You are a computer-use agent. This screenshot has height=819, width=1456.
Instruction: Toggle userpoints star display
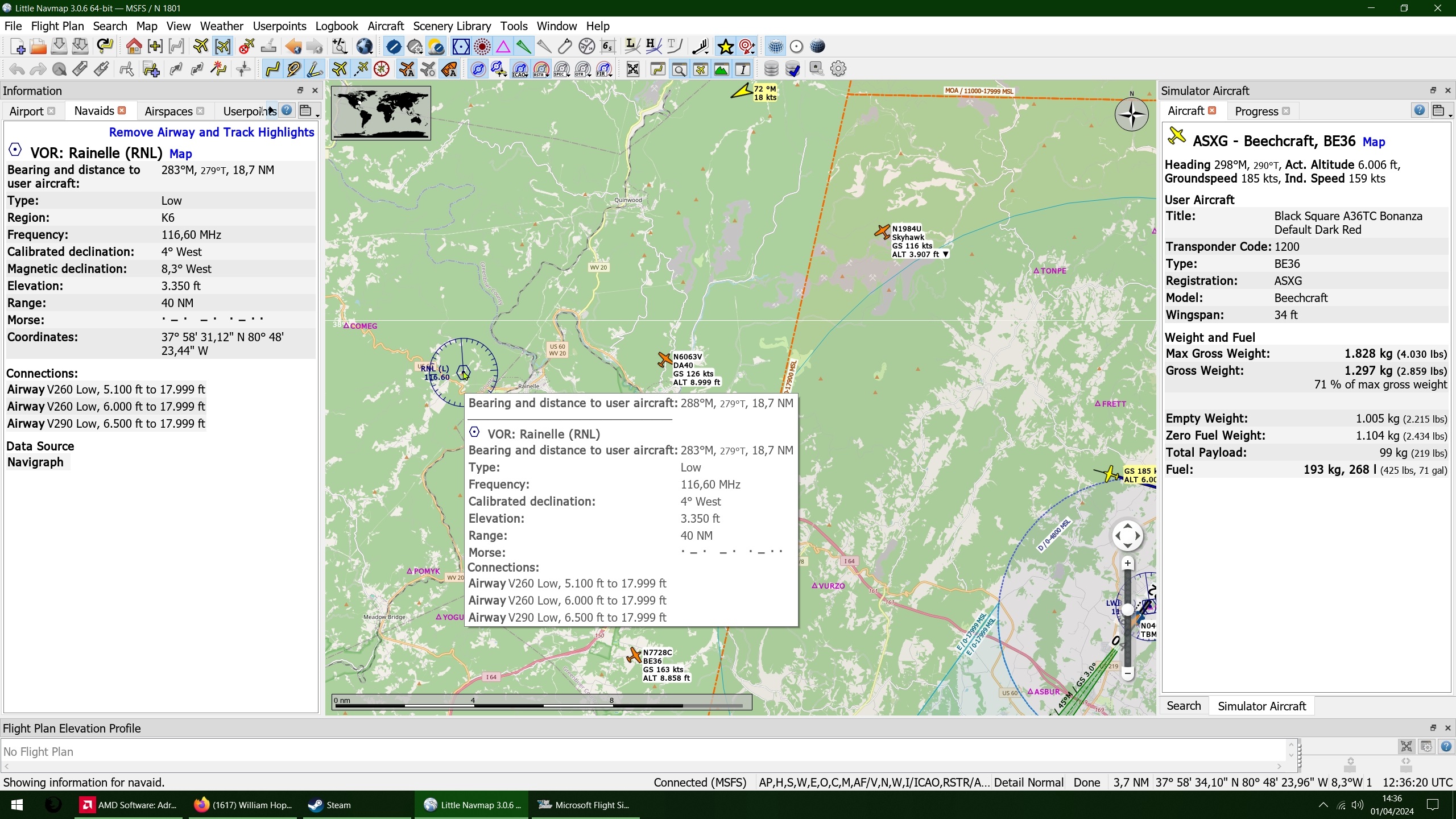[x=726, y=47]
